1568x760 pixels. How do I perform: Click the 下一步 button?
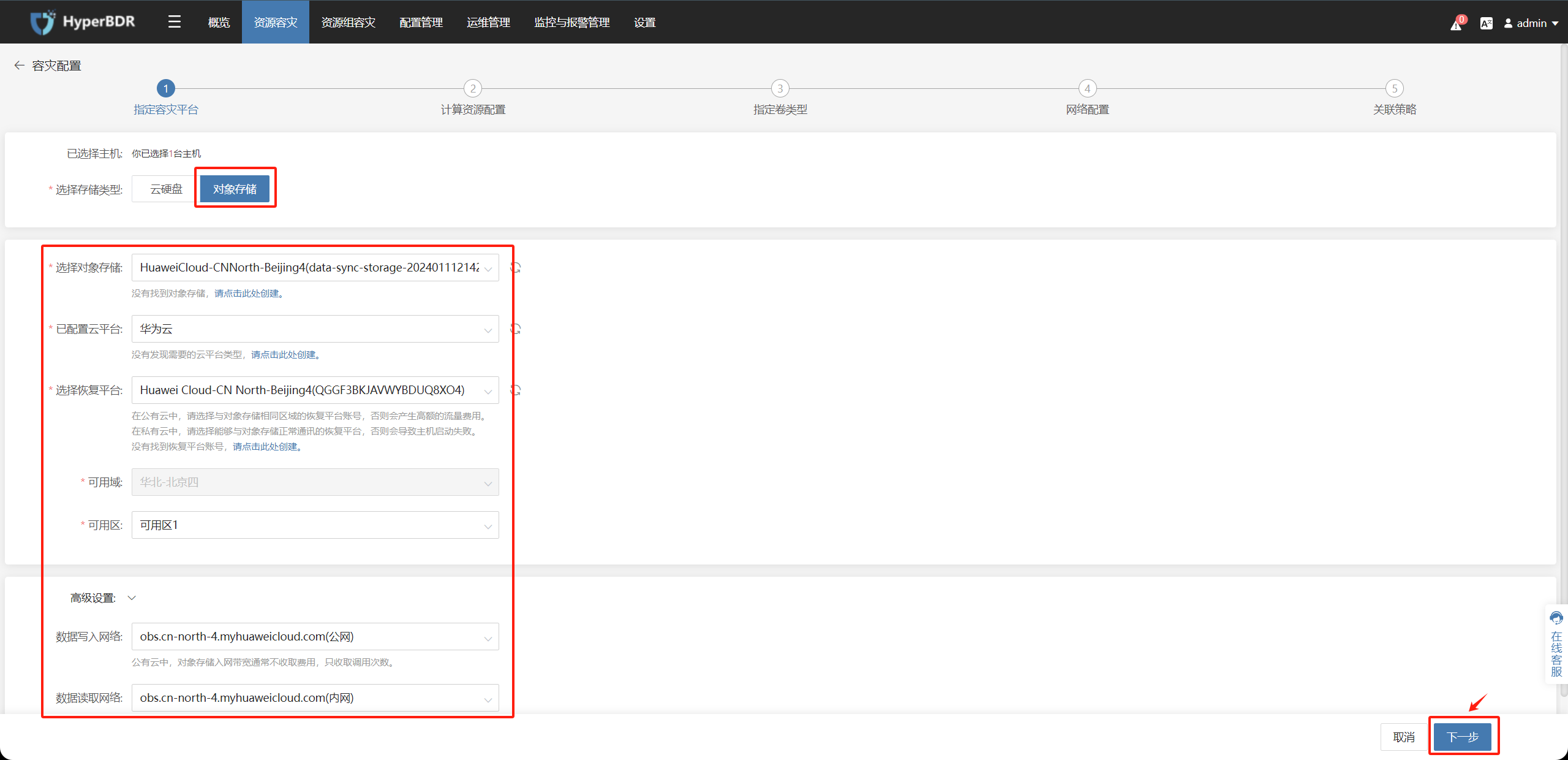click(1463, 736)
